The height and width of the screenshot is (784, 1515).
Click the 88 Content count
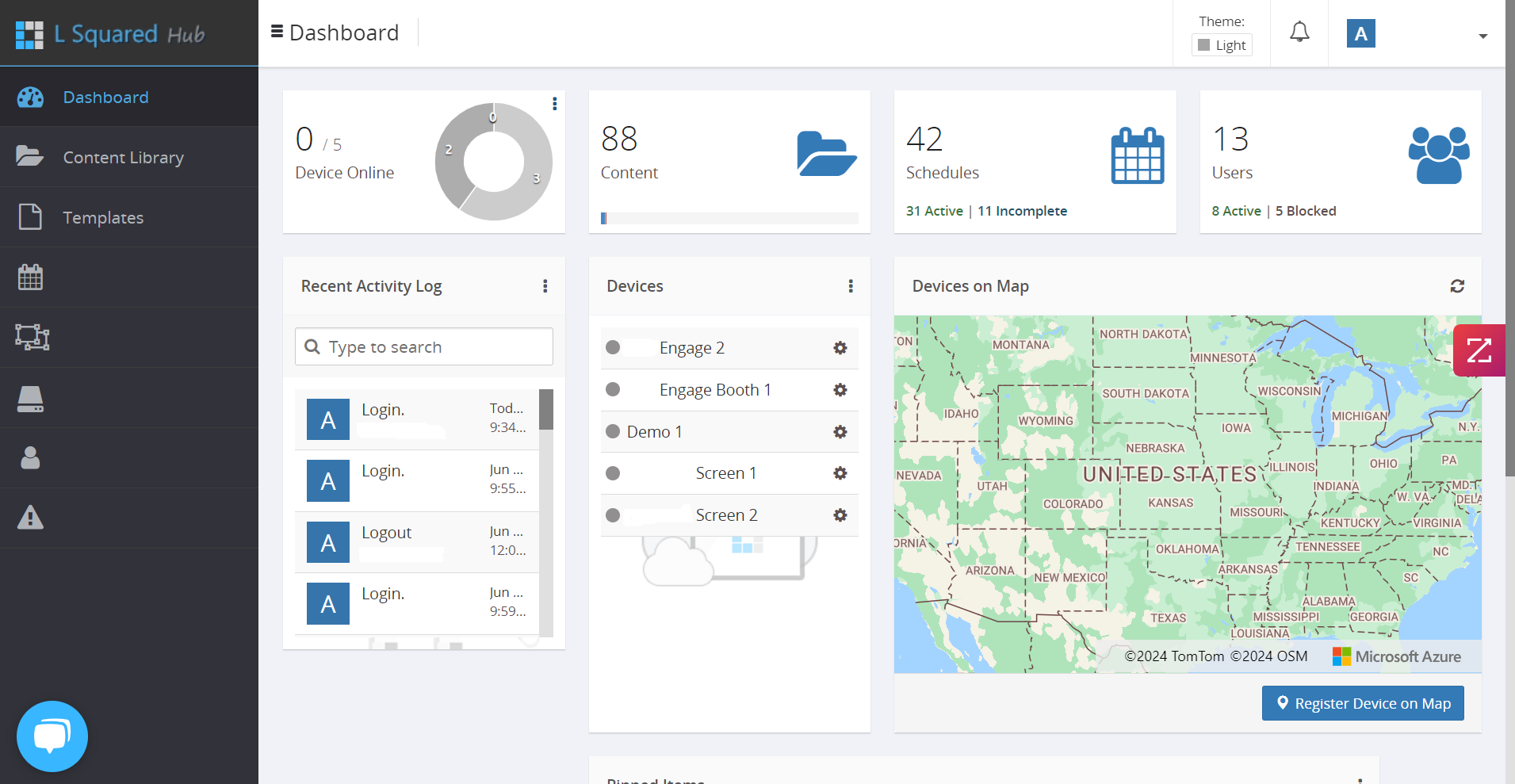(619, 140)
